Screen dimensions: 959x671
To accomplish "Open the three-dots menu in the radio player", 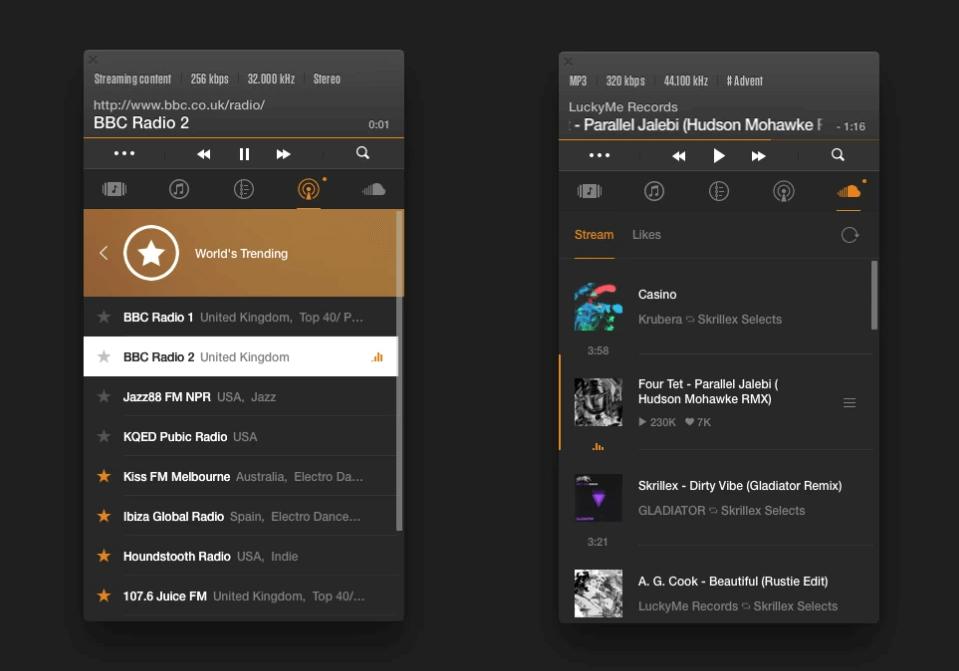I will 124,154.
